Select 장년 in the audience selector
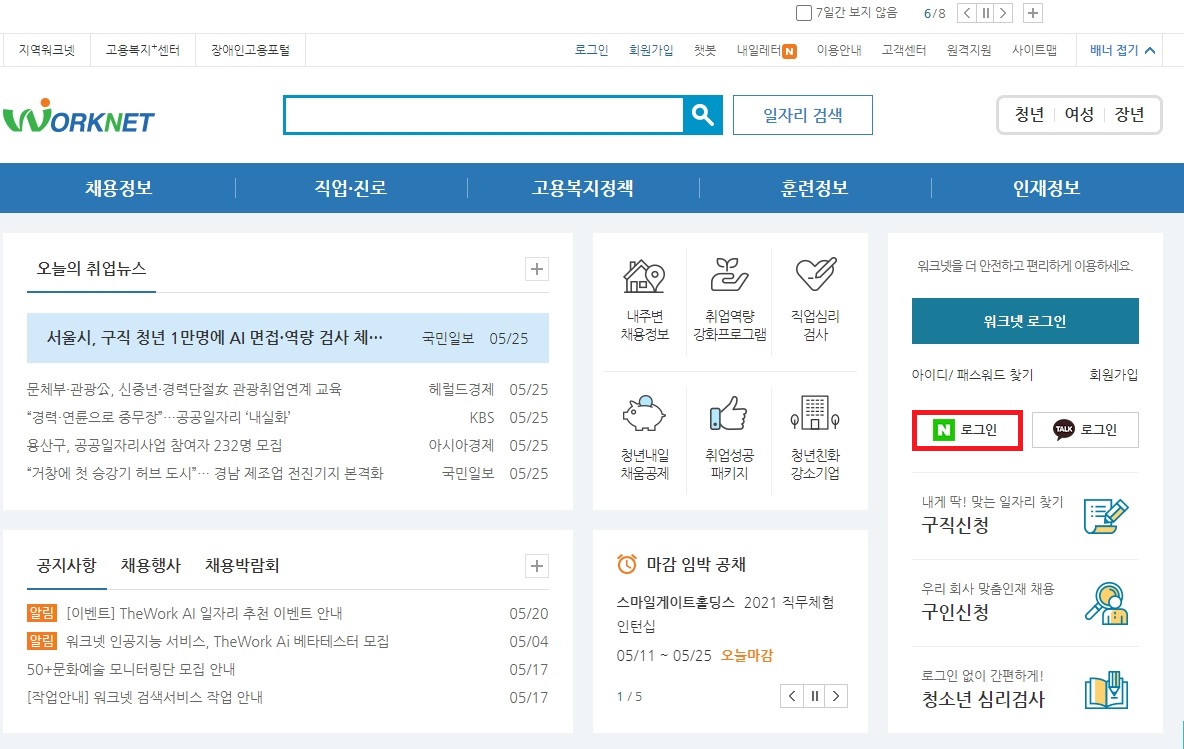The width and height of the screenshot is (1184, 749). (x=1129, y=115)
